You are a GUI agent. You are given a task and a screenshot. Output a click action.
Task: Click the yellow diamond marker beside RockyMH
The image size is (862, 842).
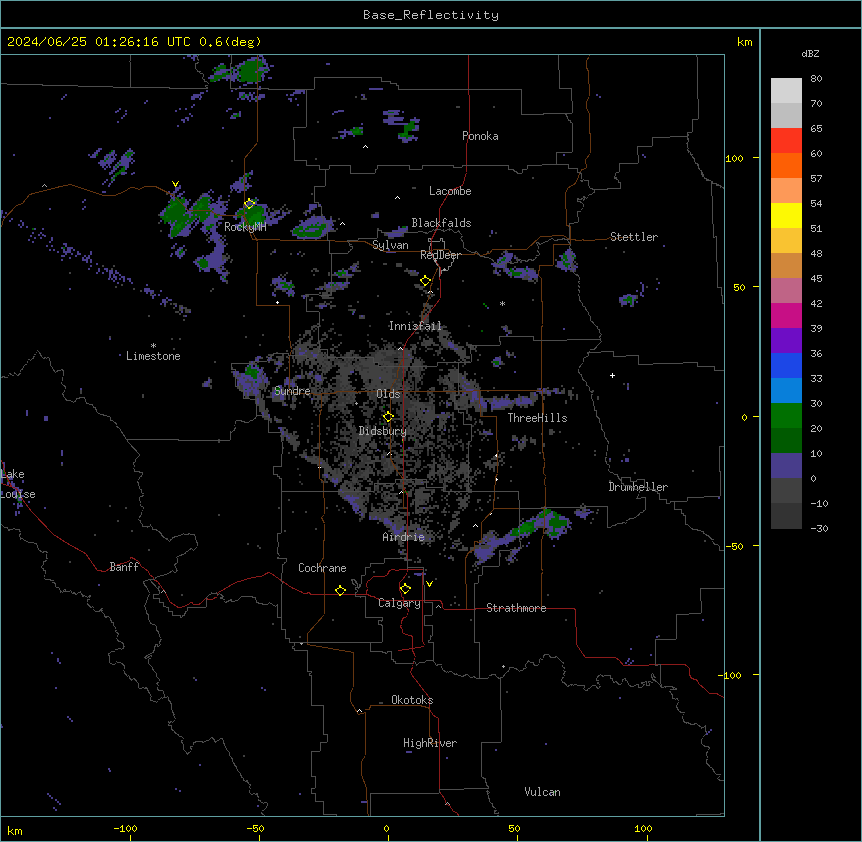click(x=249, y=204)
